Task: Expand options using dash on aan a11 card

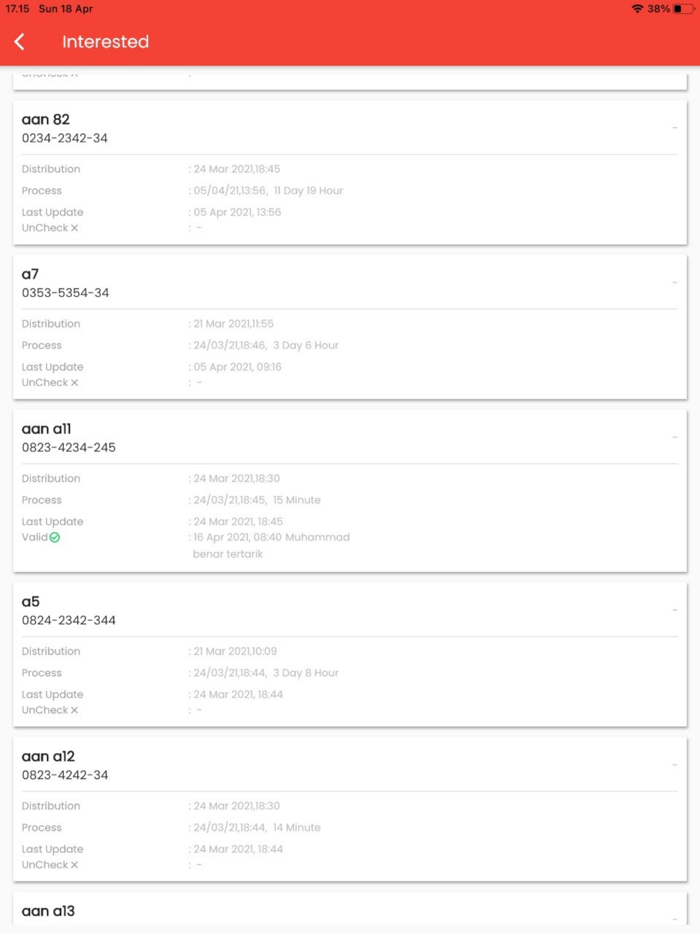Action: coord(676,437)
